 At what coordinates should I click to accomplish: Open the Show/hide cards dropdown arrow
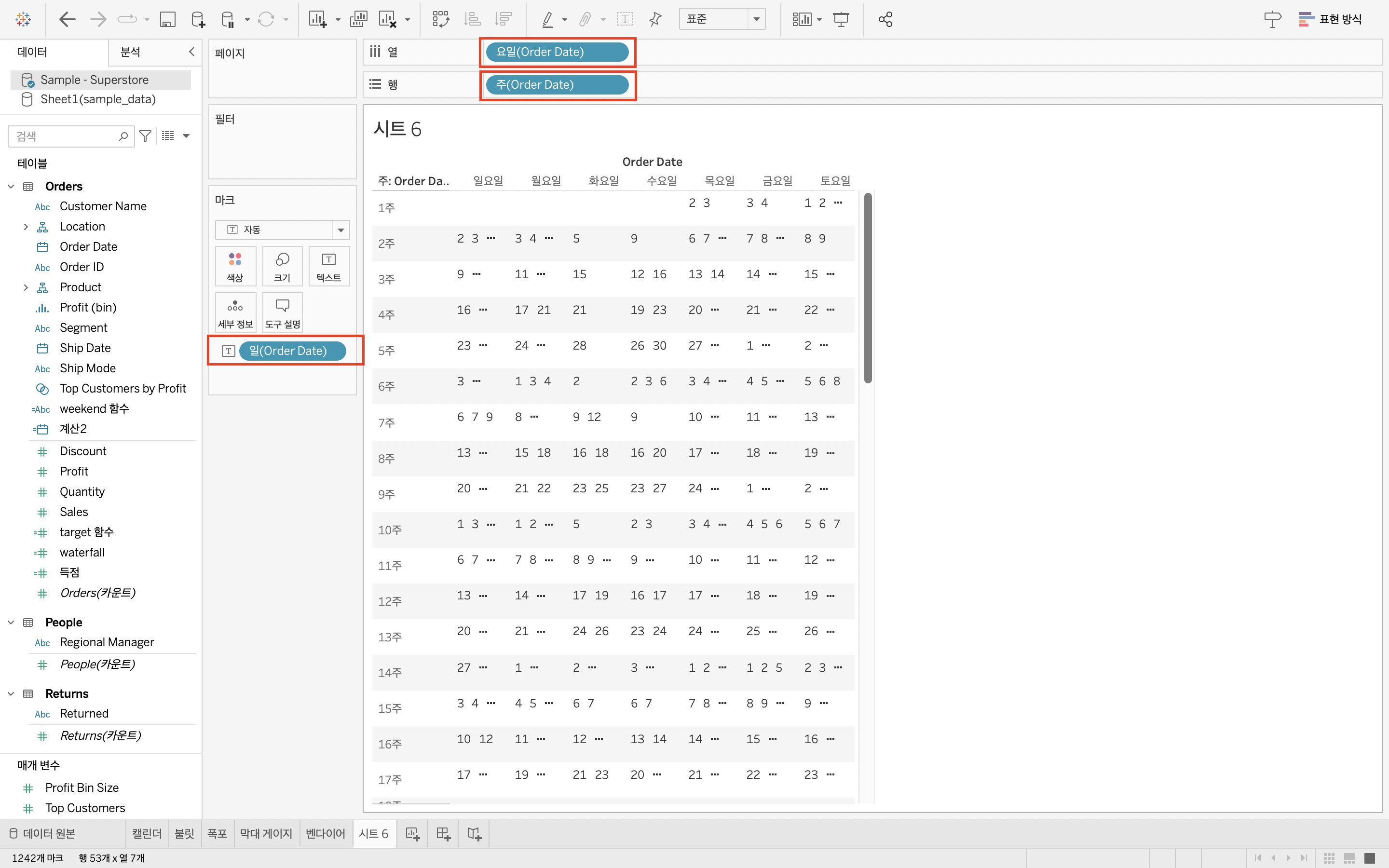pos(819,20)
